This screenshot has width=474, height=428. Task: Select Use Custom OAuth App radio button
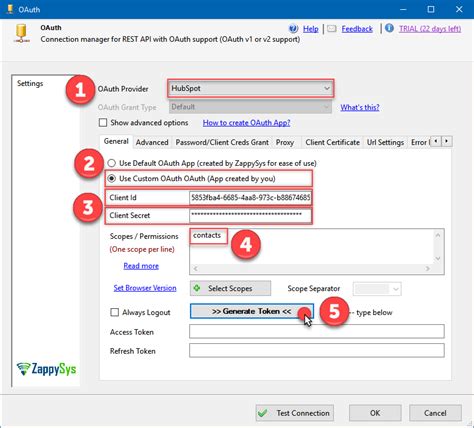pos(111,179)
